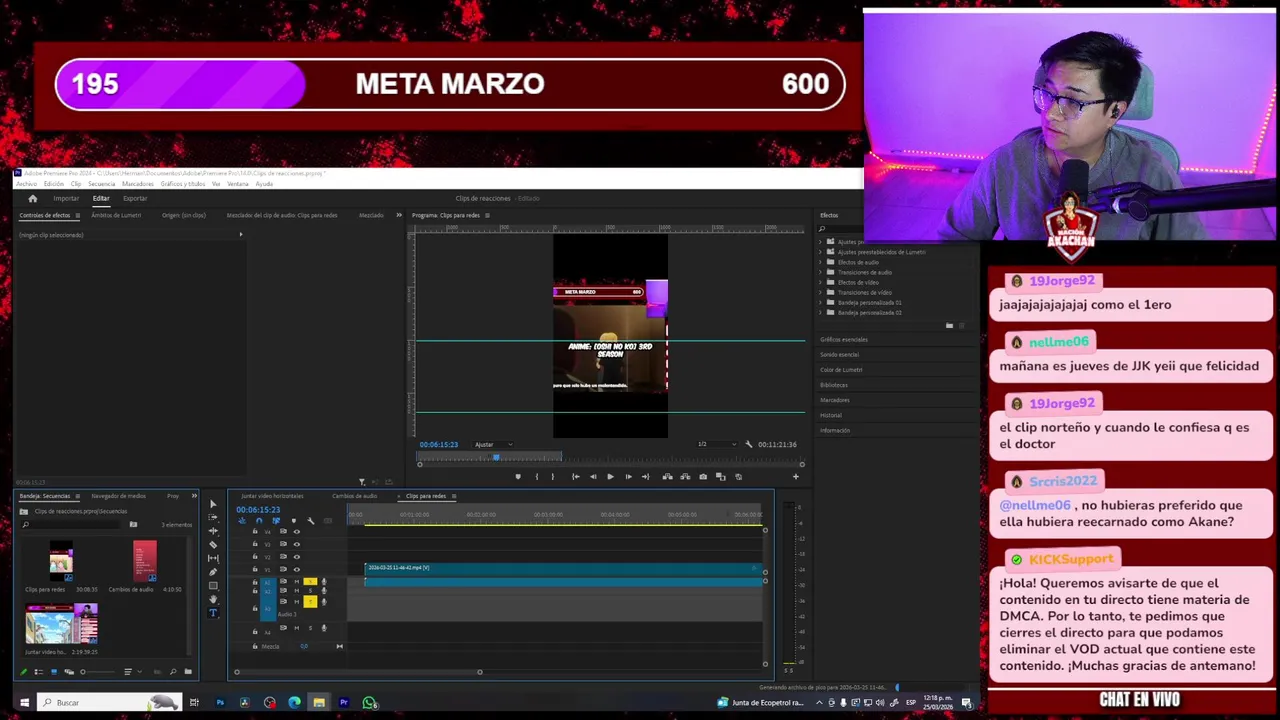This screenshot has height=720, width=1280.
Task: Select the Razor tool
Action: point(213,544)
